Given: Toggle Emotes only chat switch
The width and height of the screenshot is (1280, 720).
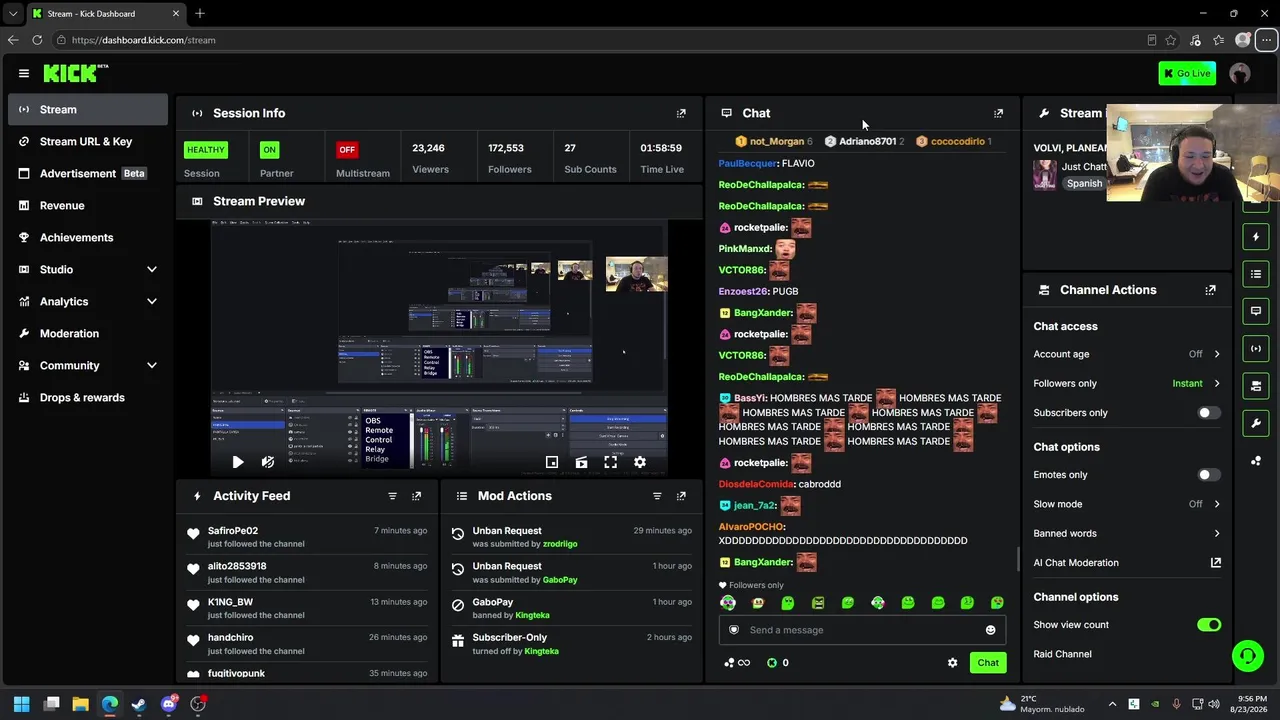Looking at the screenshot, I should [x=1209, y=475].
